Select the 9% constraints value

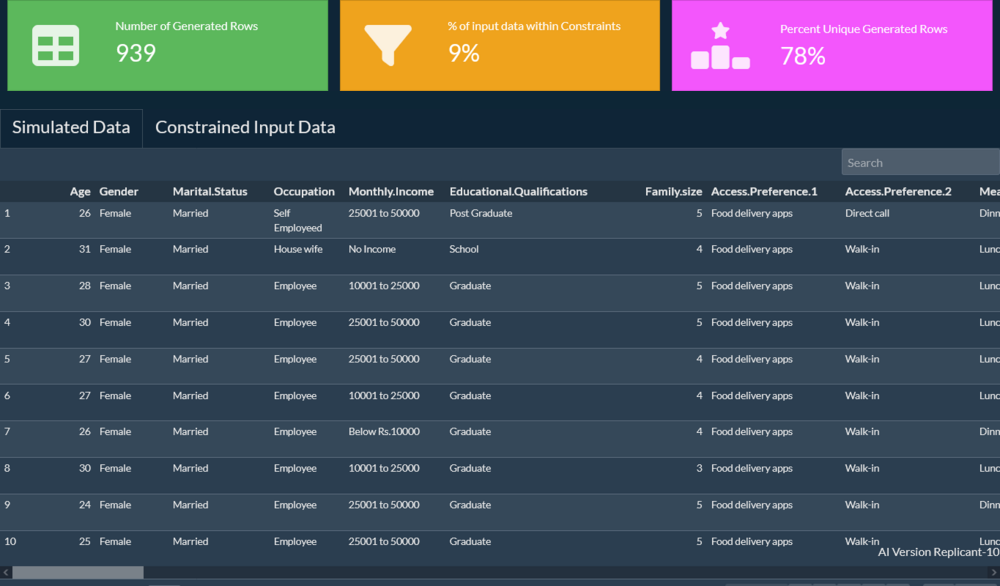click(x=464, y=53)
